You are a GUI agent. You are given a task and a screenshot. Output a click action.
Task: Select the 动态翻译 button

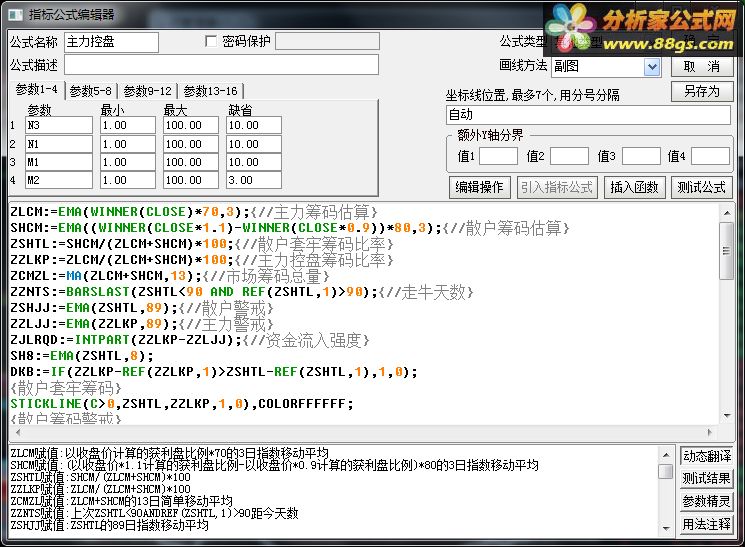click(706, 456)
